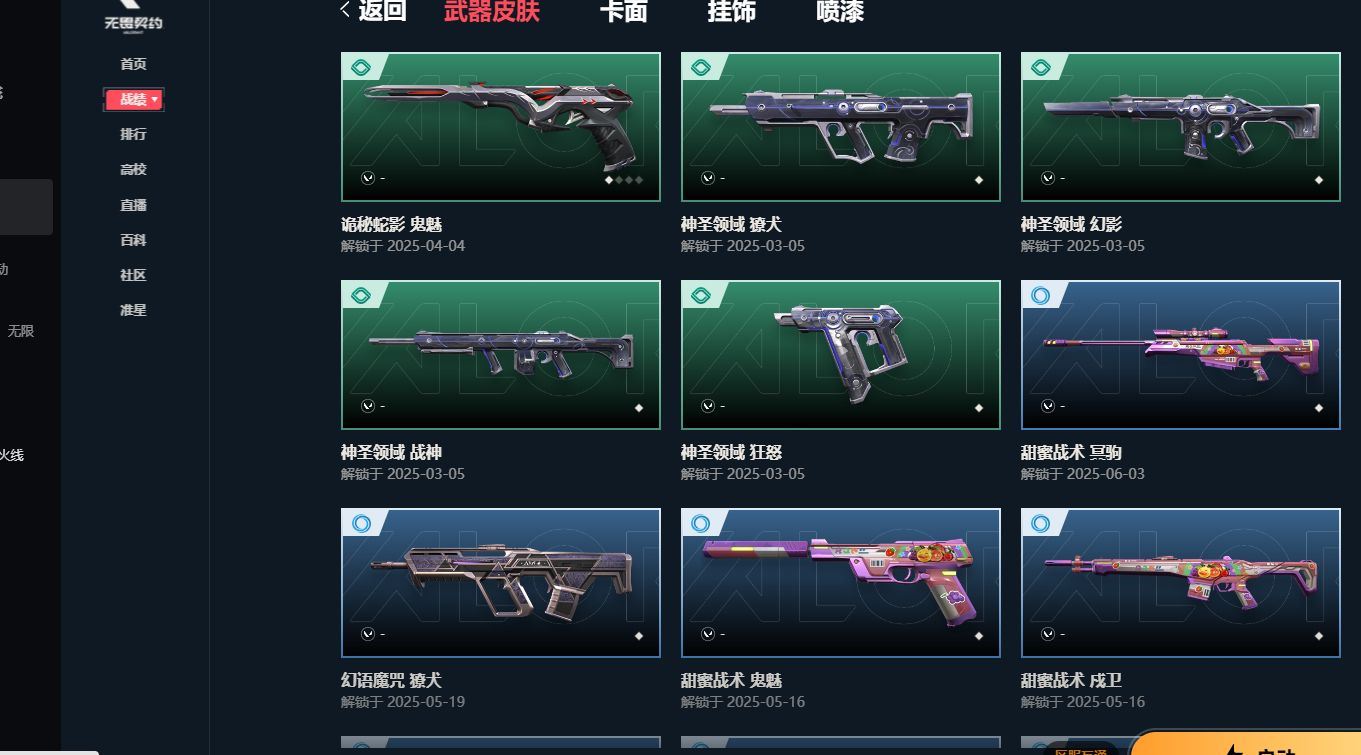Select the 甜蜜战术 戍卫 skin thumbnail

click(x=1181, y=583)
